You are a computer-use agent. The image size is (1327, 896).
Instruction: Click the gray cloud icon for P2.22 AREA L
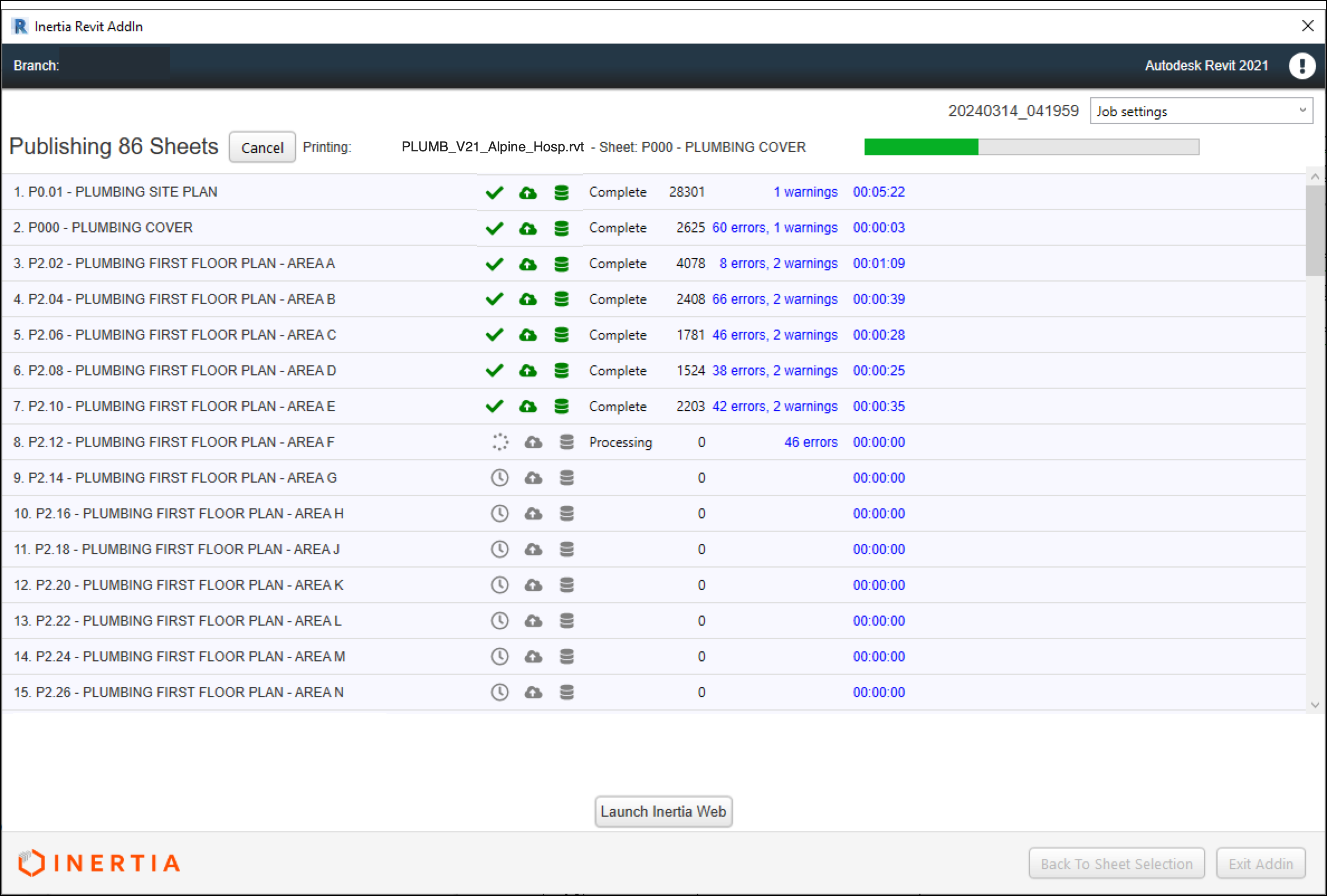533,621
